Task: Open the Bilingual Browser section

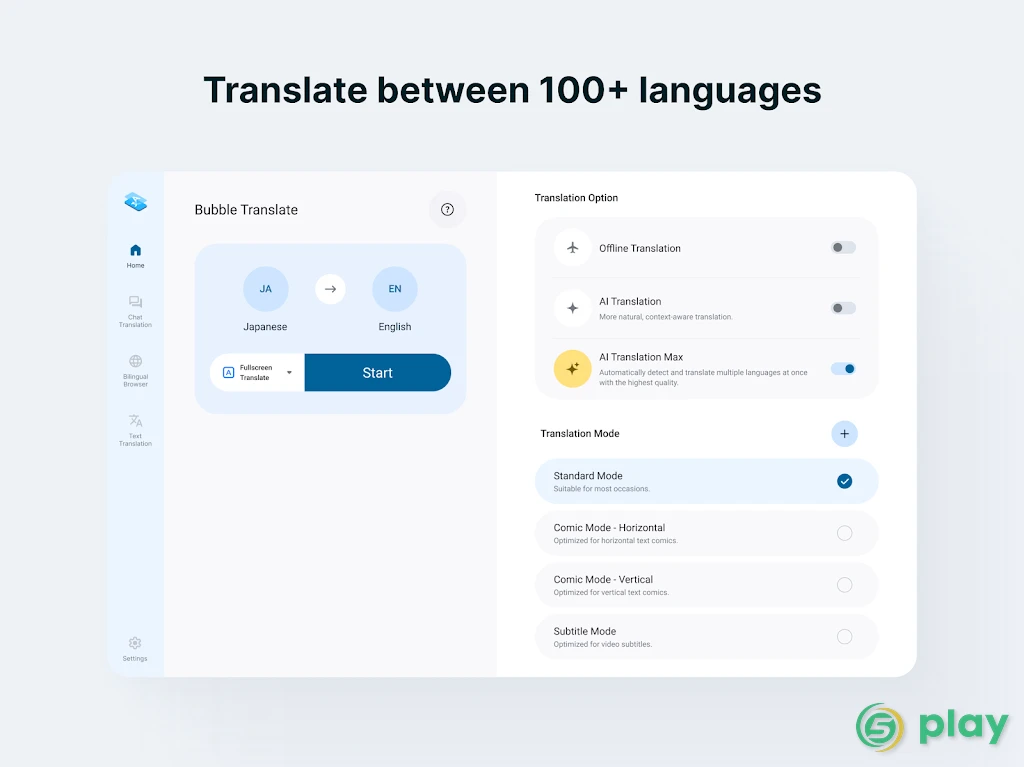Action: click(x=135, y=370)
